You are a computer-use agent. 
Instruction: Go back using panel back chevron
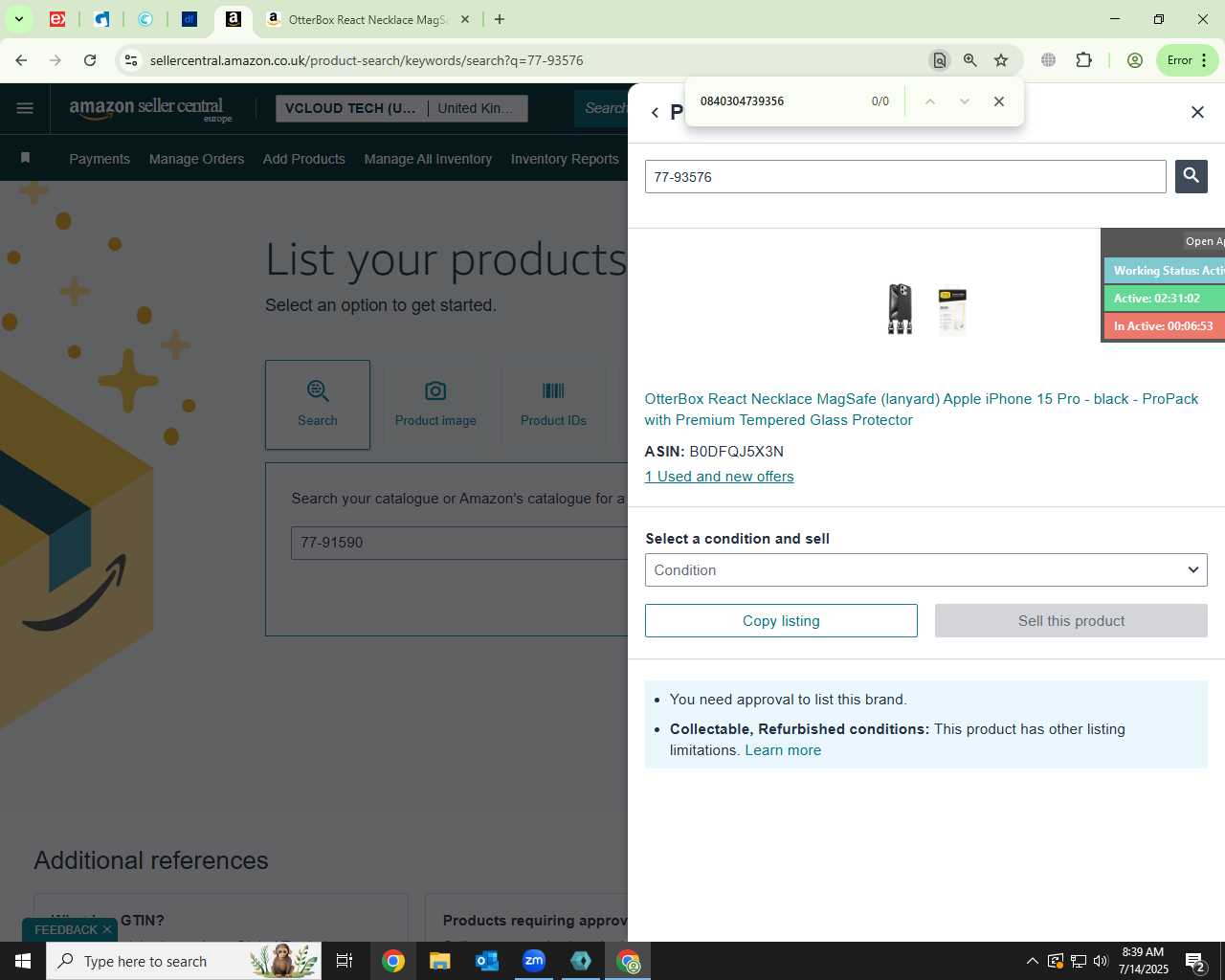[655, 112]
